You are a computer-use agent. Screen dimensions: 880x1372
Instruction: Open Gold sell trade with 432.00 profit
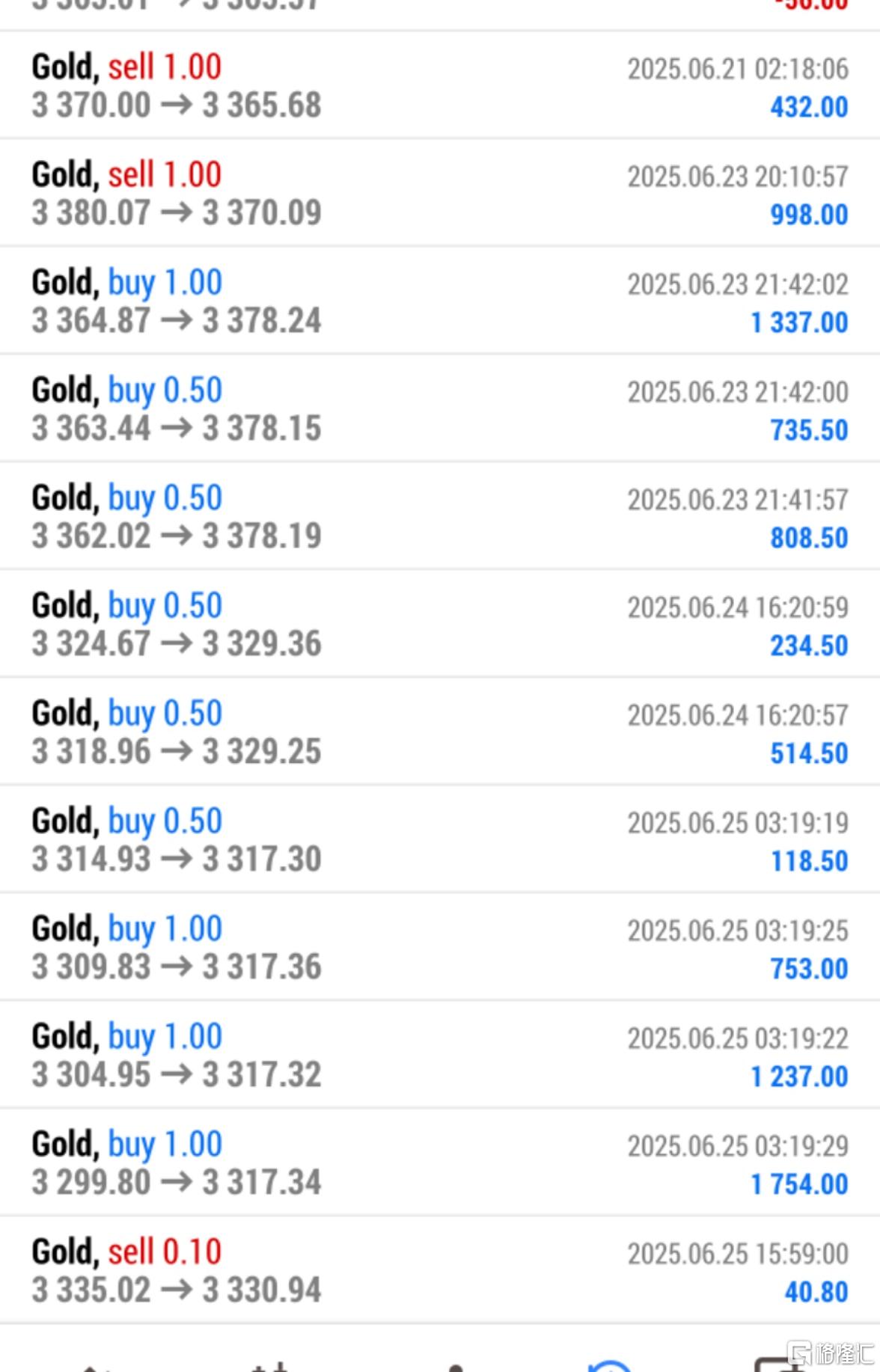440,85
